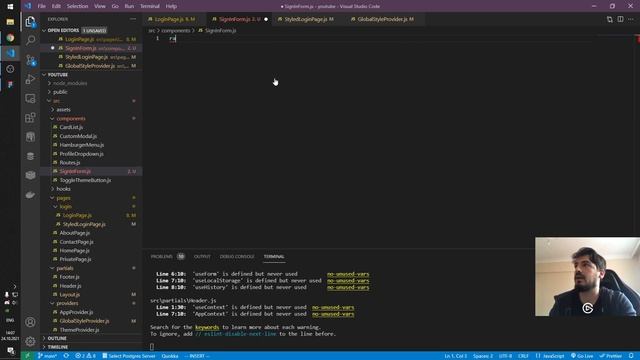This screenshot has height=360, width=640.
Task: Open the File menu
Action: [x=42, y=7]
